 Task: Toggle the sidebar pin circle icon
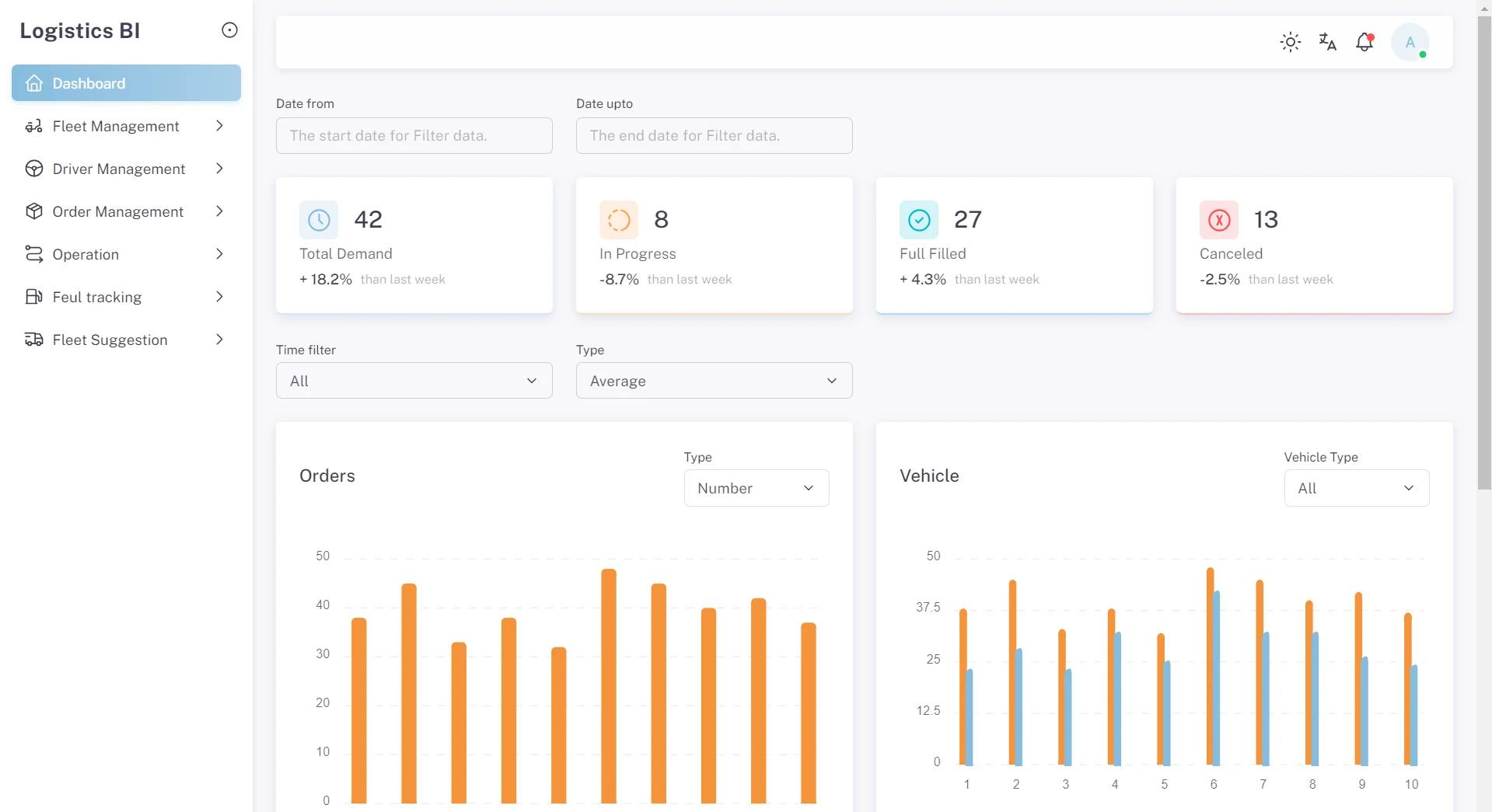[229, 30]
